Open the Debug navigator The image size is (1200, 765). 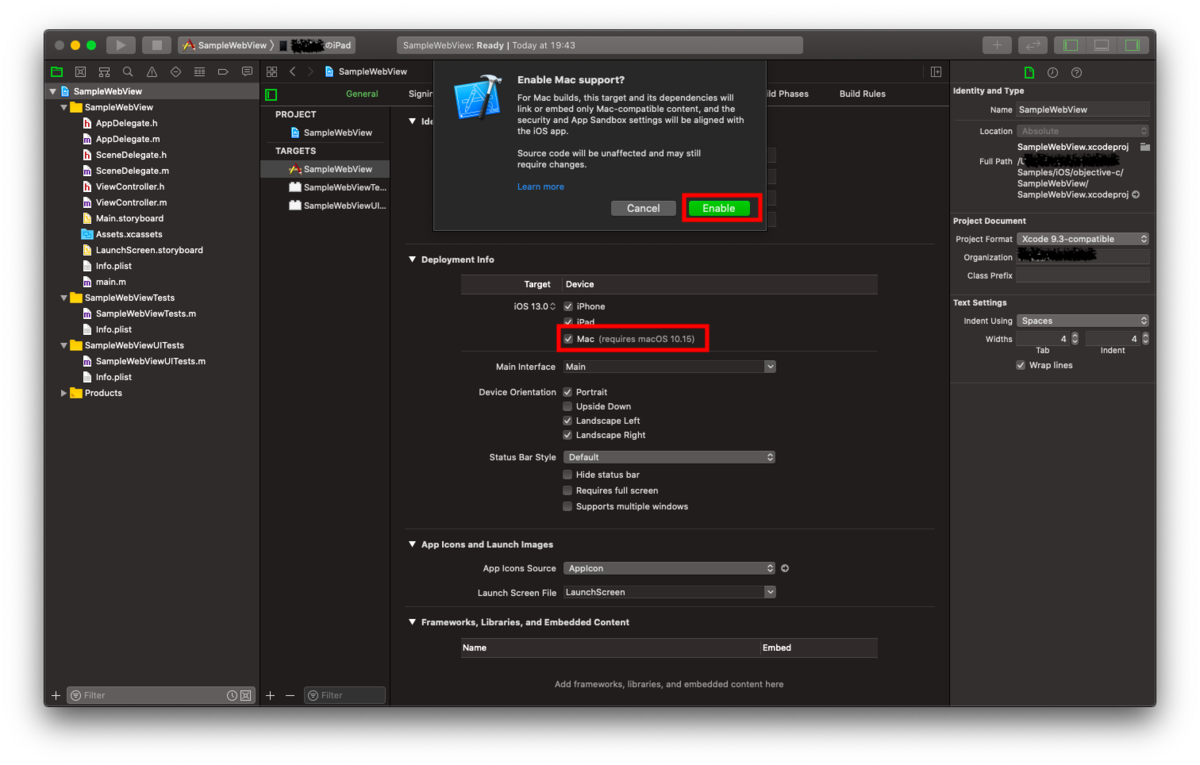(199, 72)
